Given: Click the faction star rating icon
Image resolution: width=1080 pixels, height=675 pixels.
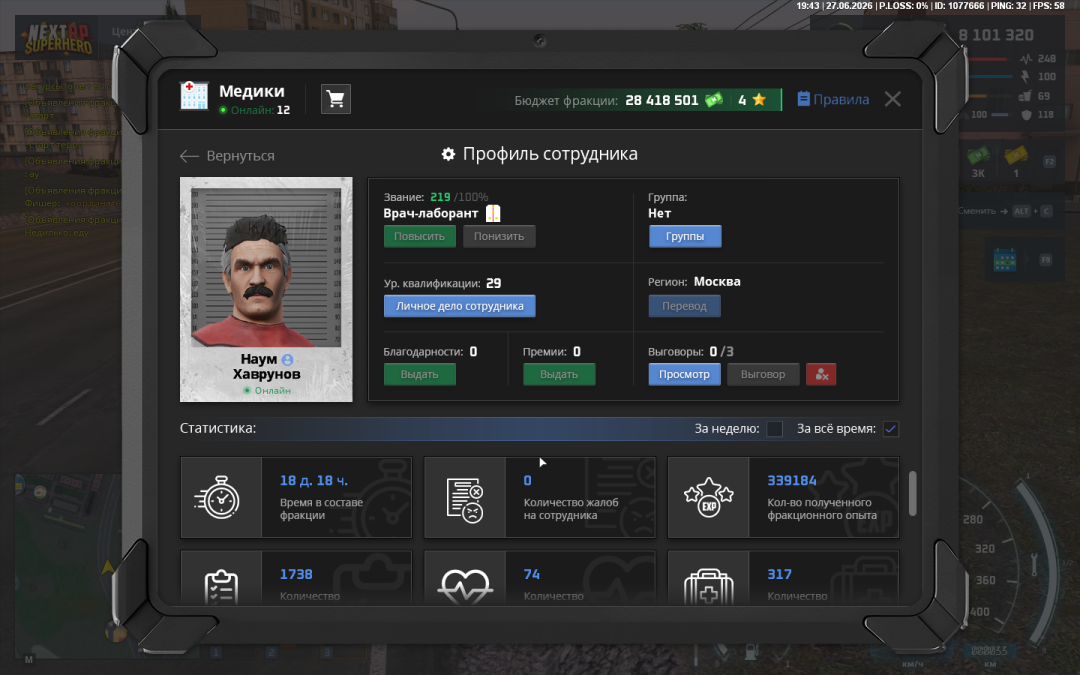Looking at the screenshot, I should (759, 100).
